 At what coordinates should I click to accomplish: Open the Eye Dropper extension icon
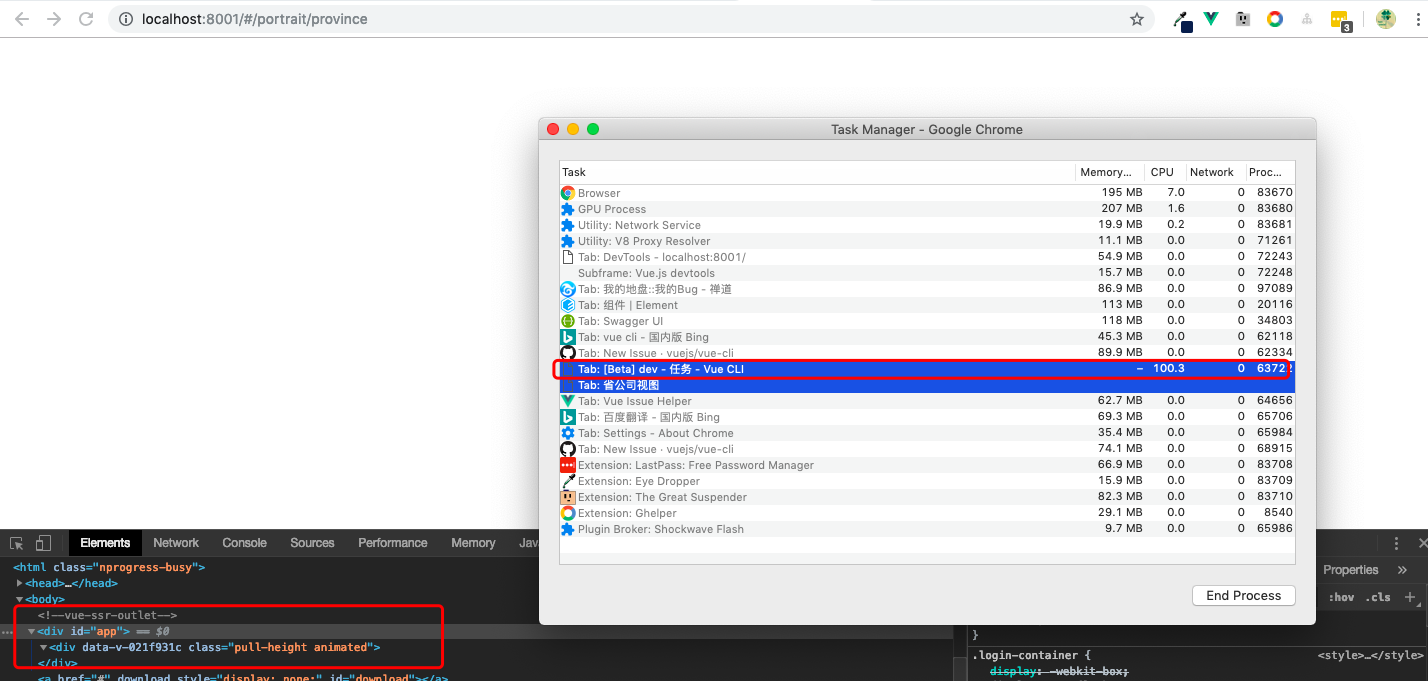coord(1183,20)
